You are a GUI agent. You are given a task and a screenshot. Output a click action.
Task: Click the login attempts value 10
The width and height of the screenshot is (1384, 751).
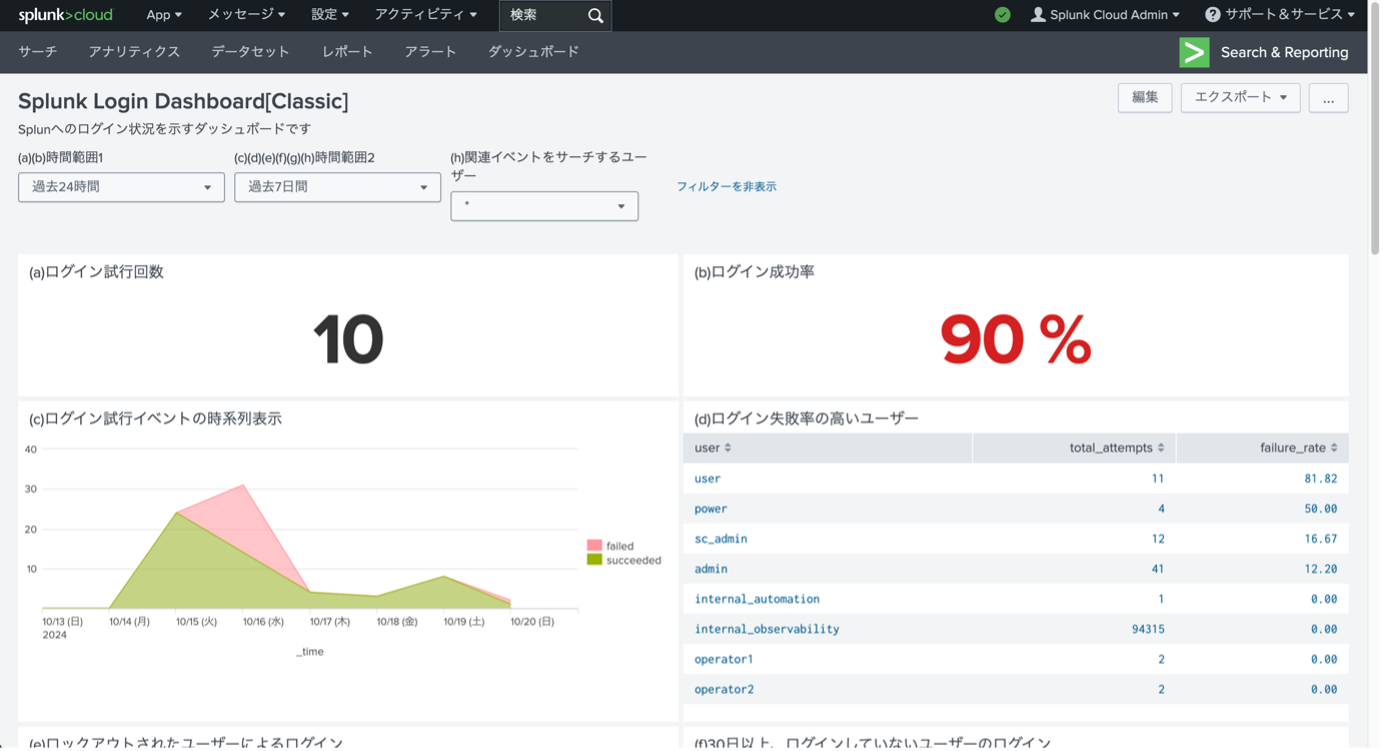348,339
